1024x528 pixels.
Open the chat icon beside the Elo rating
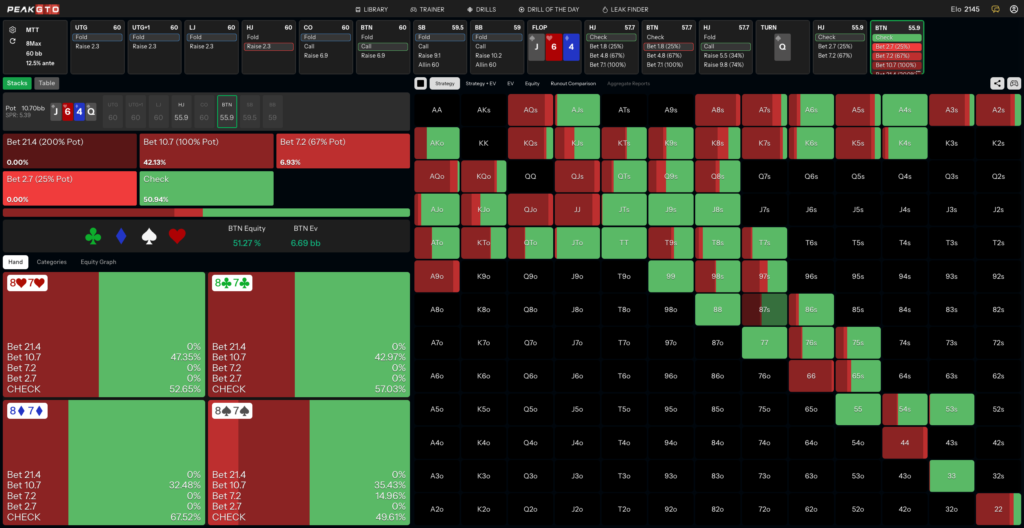coord(995,9)
